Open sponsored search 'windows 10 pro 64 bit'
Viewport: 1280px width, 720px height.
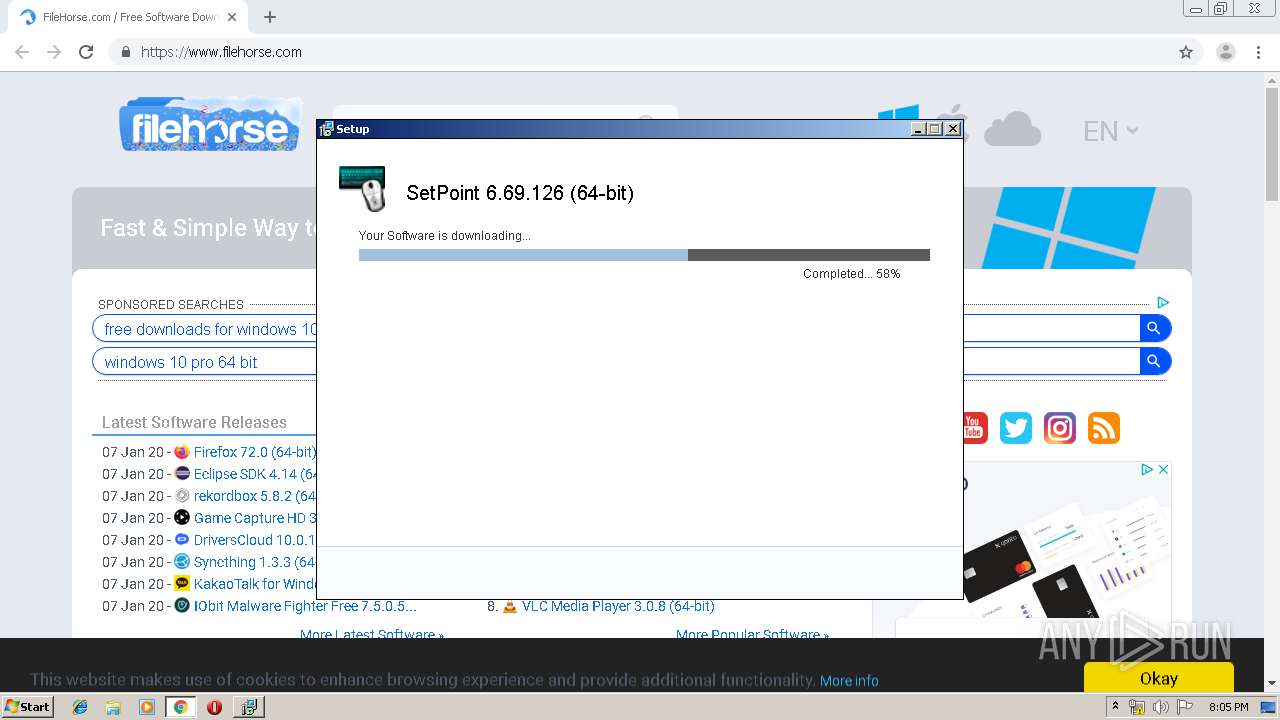(181, 362)
